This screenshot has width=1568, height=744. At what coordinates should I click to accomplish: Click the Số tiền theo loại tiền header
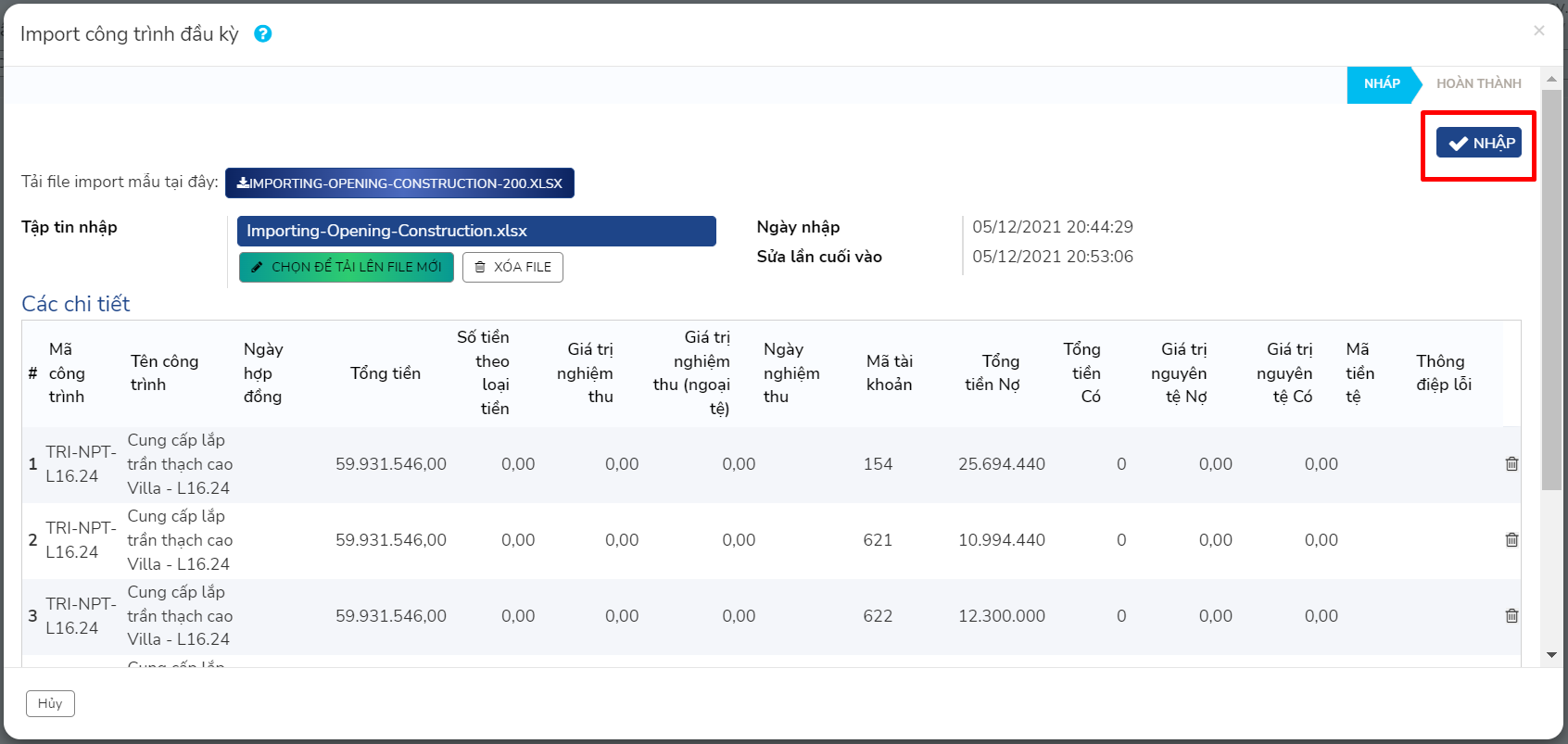click(x=483, y=372)
